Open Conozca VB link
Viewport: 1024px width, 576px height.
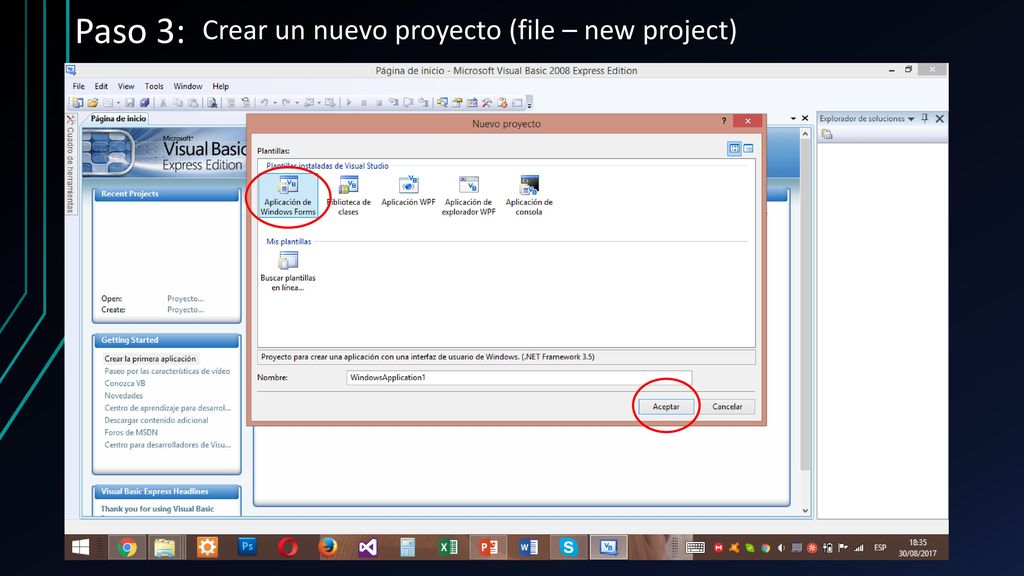(x=125, y=383)
